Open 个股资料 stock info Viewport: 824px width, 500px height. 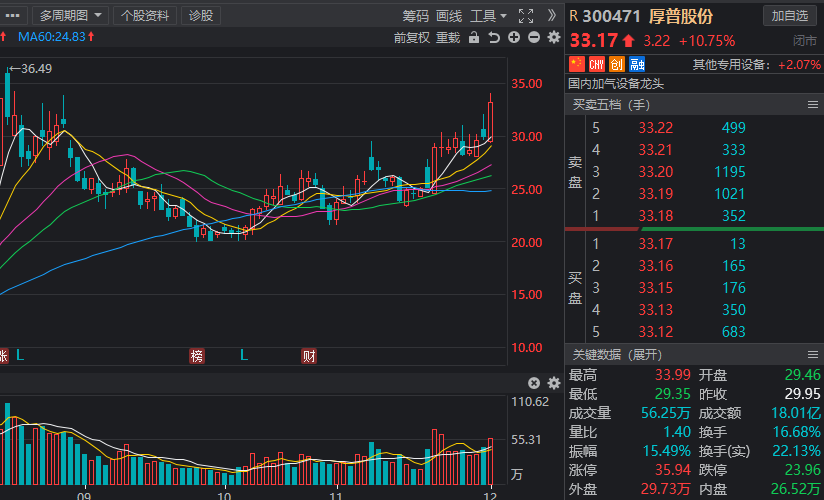[x=145, y=15]
